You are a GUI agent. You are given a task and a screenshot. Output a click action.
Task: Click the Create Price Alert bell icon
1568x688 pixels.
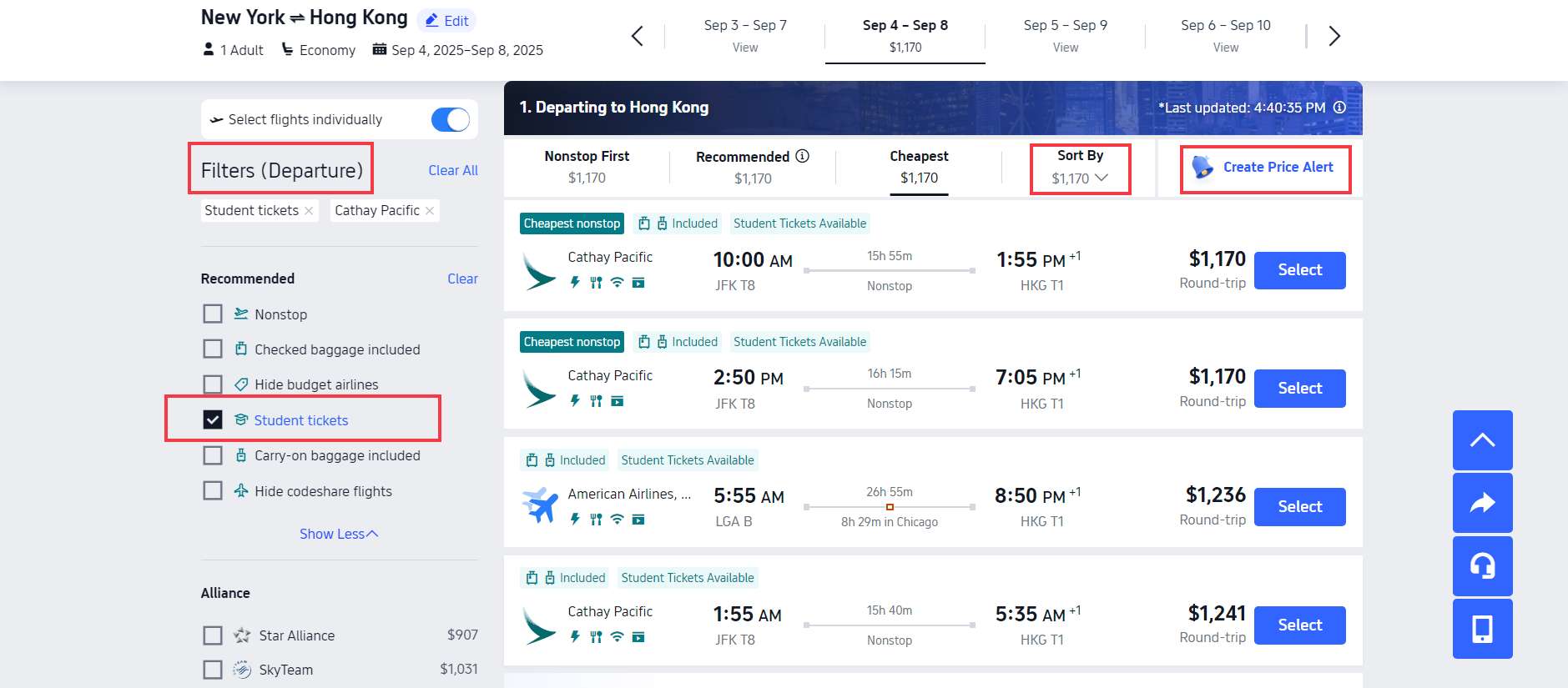[1201, 167]
